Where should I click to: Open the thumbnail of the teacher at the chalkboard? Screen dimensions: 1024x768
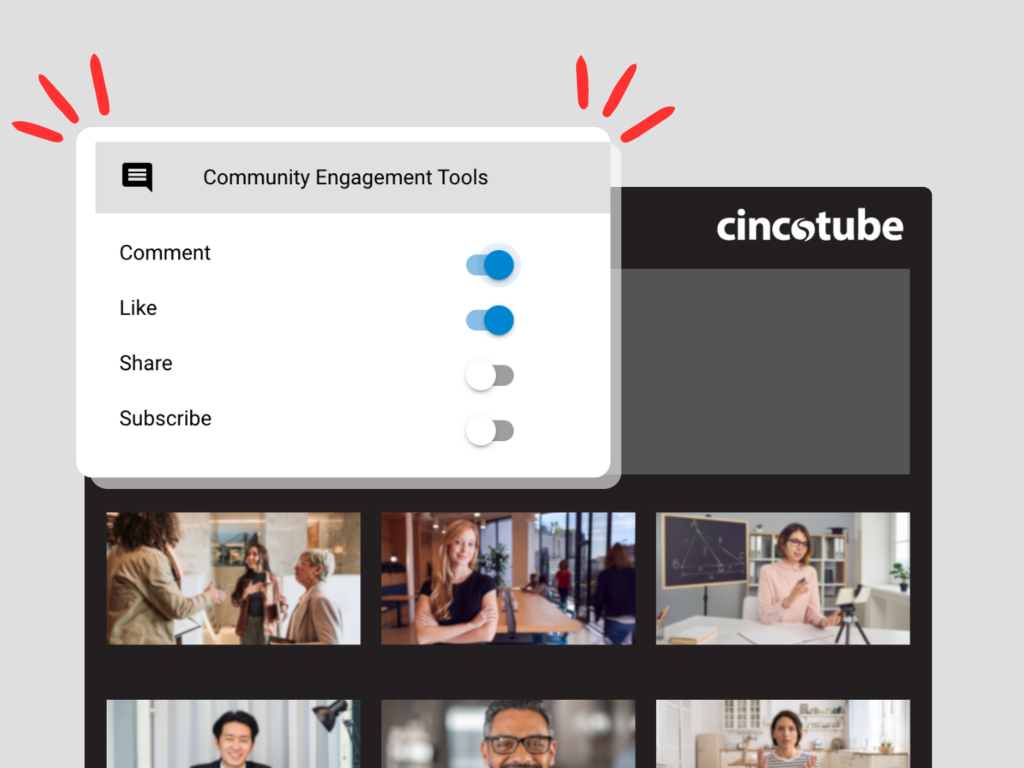pos(783,579)
